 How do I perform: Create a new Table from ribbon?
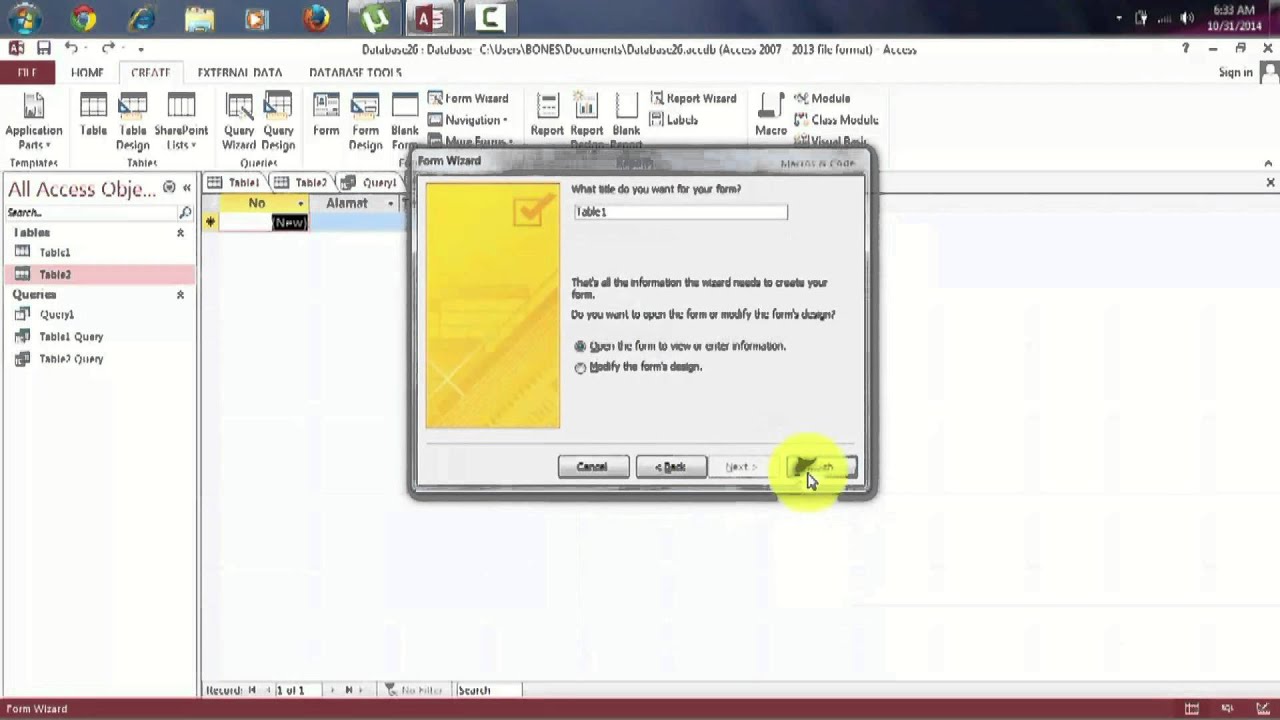tap(93, 116)
